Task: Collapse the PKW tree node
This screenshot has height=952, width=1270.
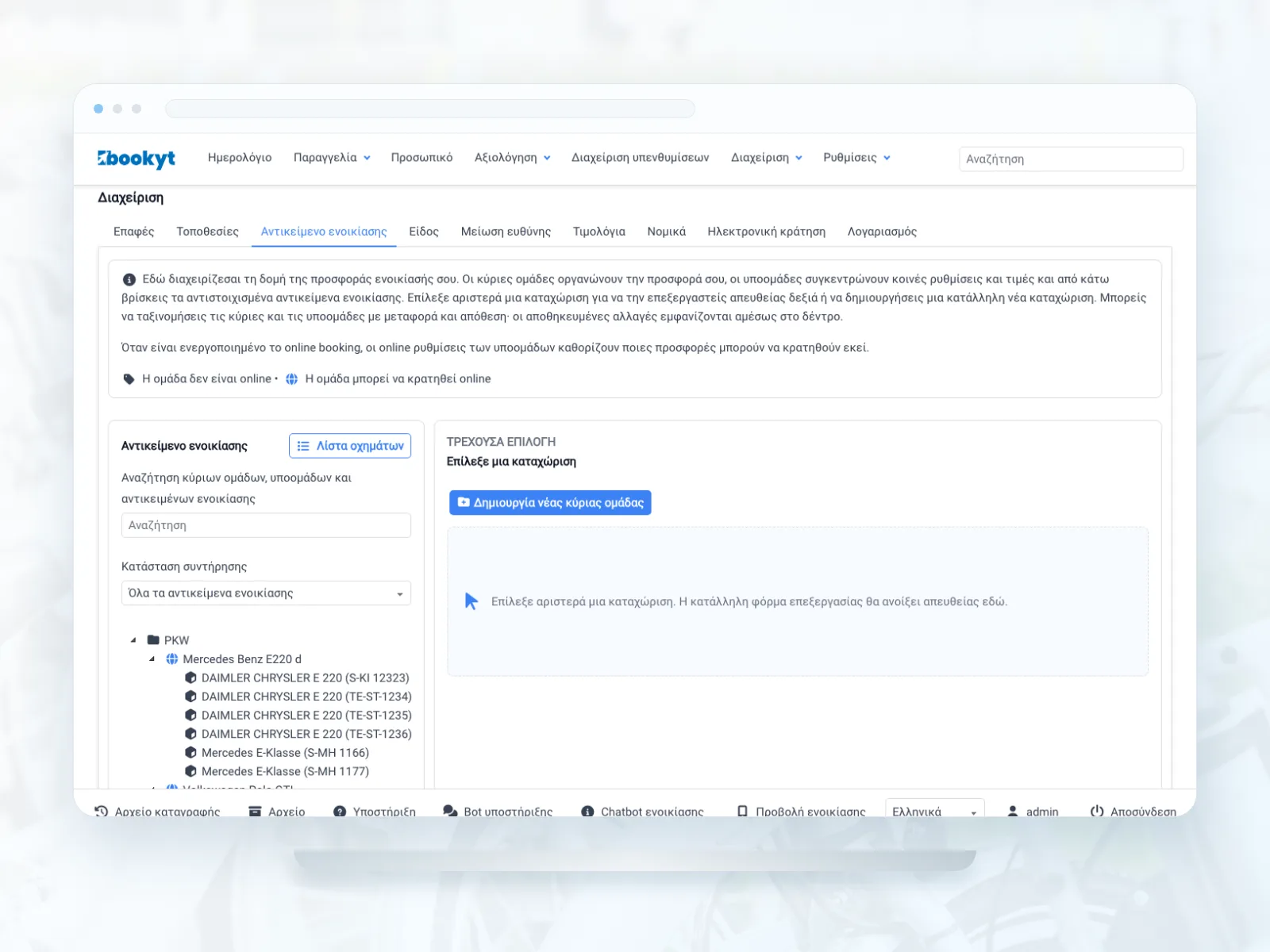Action: [133, 640]
